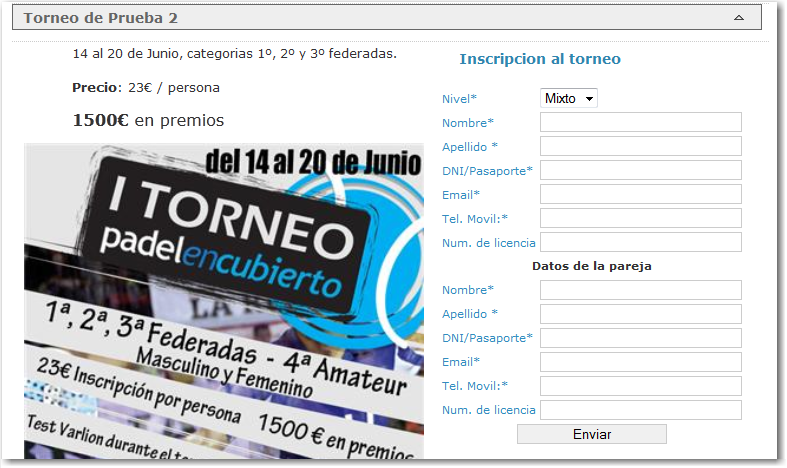Click the Nivel* label
The height and width of the screenshot is (468, 787).
tap(459, 99)
